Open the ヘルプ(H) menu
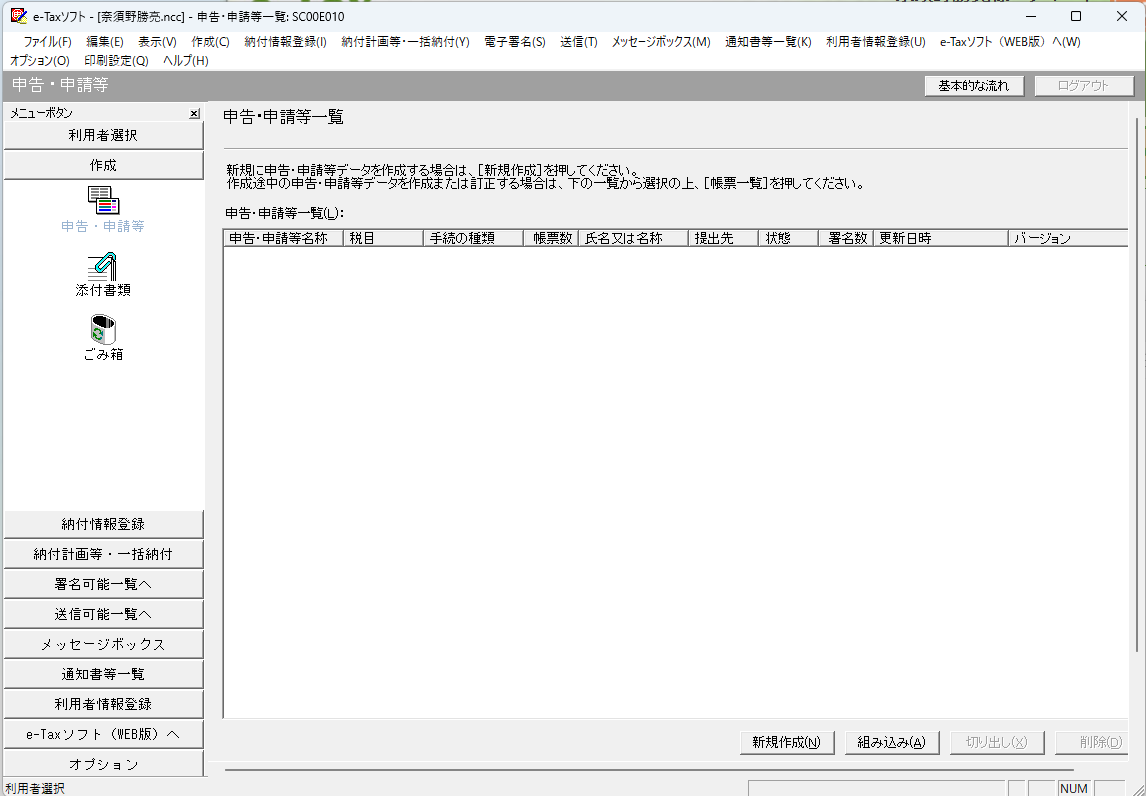The image size is (1146, 796). pos(185,61)
